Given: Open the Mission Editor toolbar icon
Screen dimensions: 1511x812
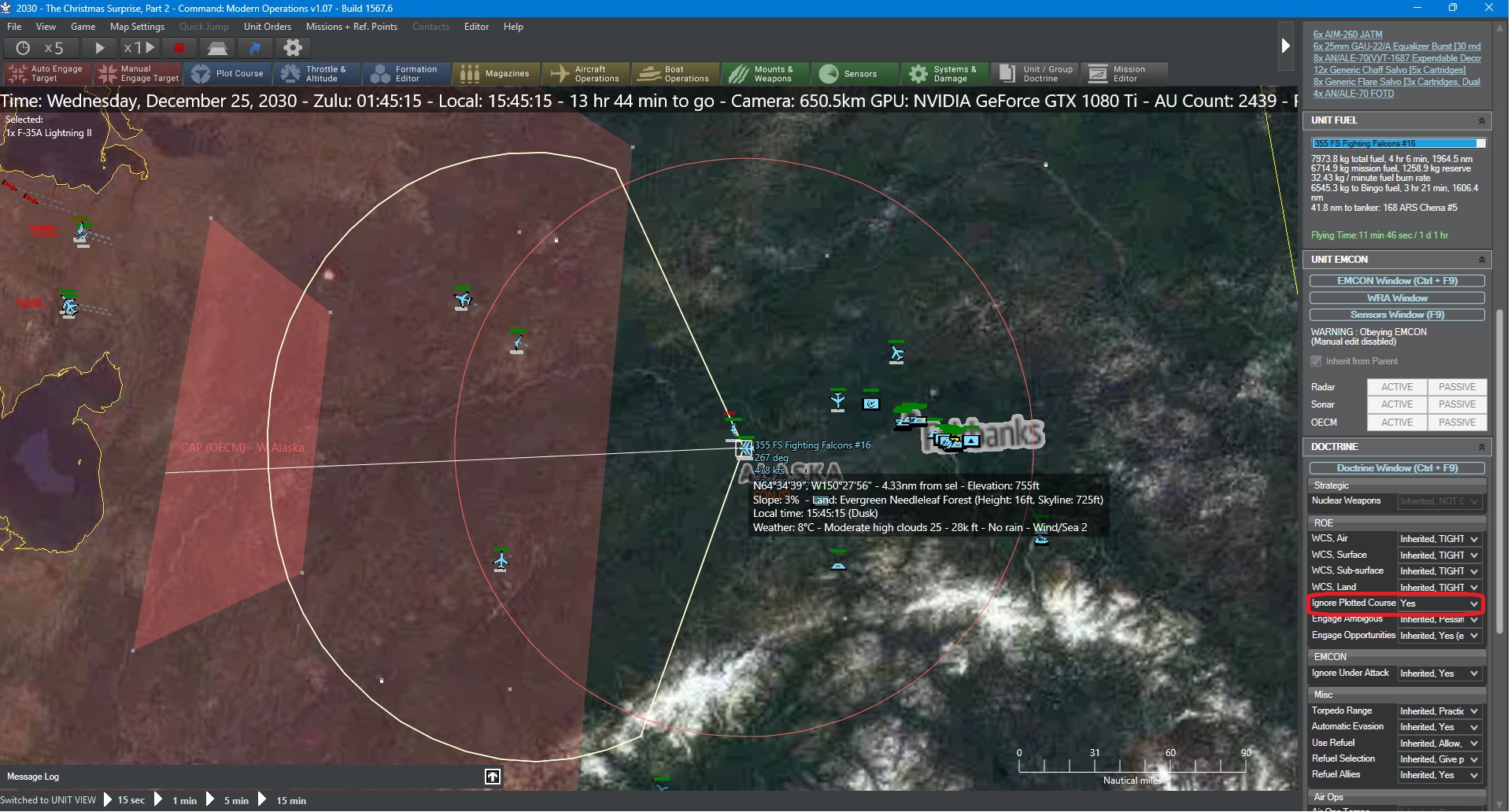Looking at the screenshot, I should [x=1118, y=74].
